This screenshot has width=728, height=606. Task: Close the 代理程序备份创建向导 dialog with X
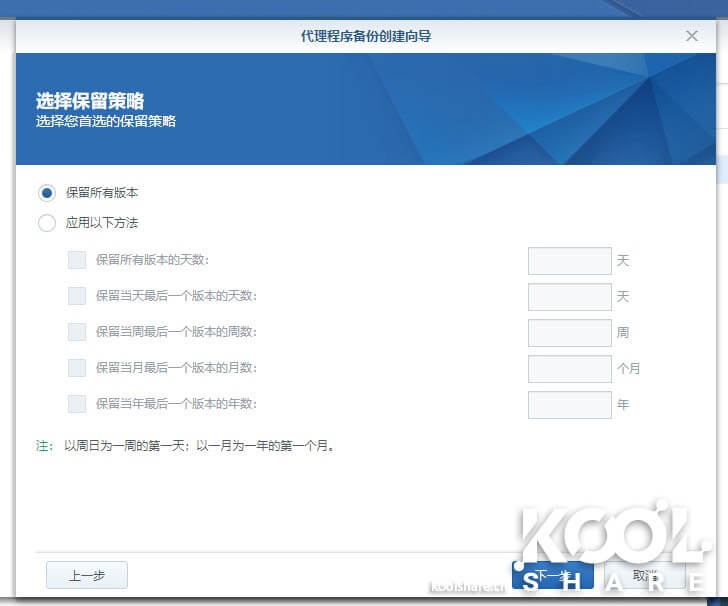tap(691, 35)
